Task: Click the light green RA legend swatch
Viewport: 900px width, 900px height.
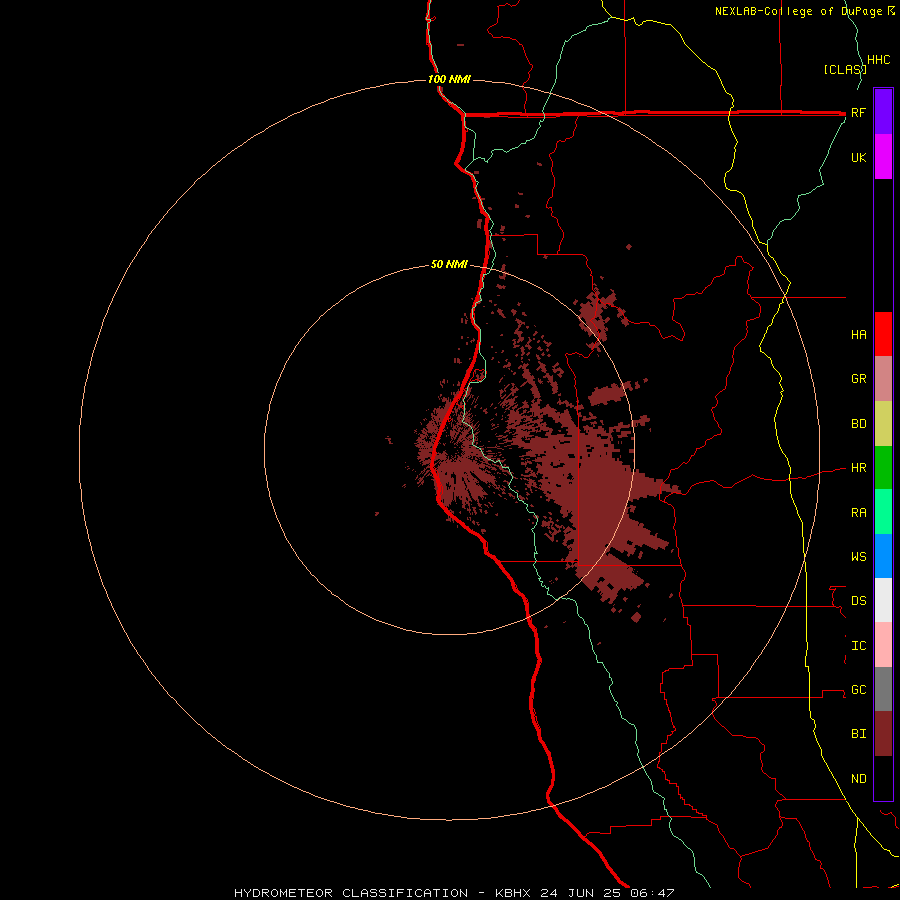Action: (x=883, y=511)
